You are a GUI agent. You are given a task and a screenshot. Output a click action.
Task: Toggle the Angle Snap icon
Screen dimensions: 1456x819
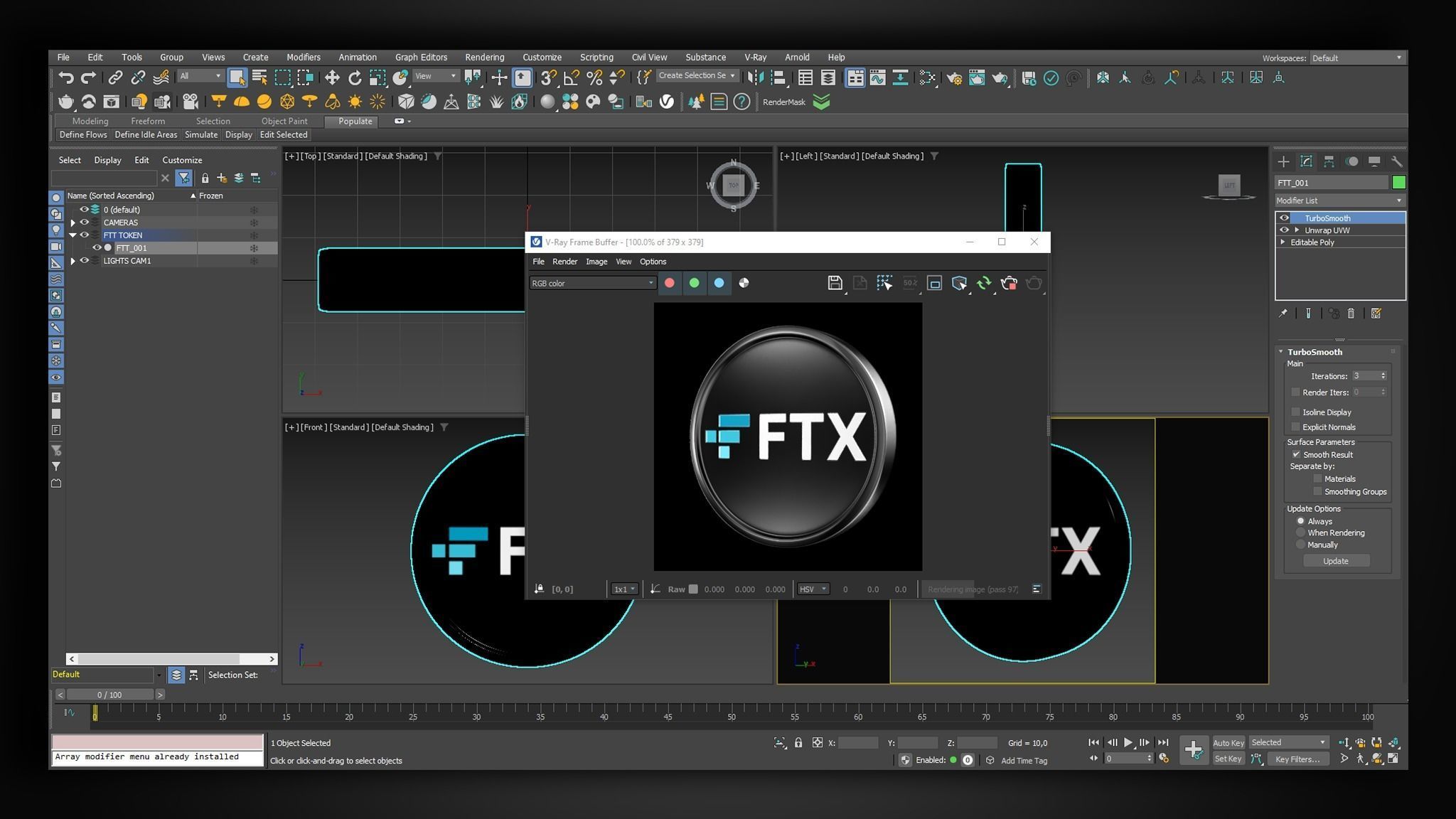[x=571, y=77]
